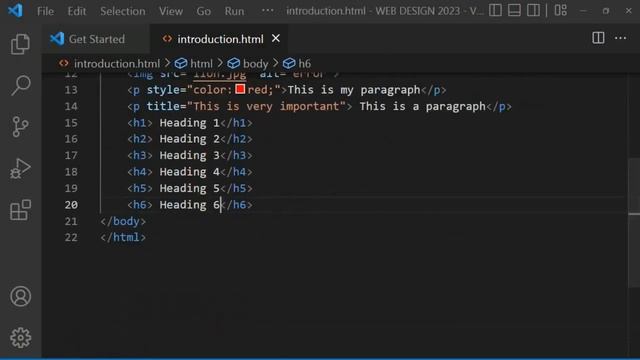Open the Go menu

204,11
